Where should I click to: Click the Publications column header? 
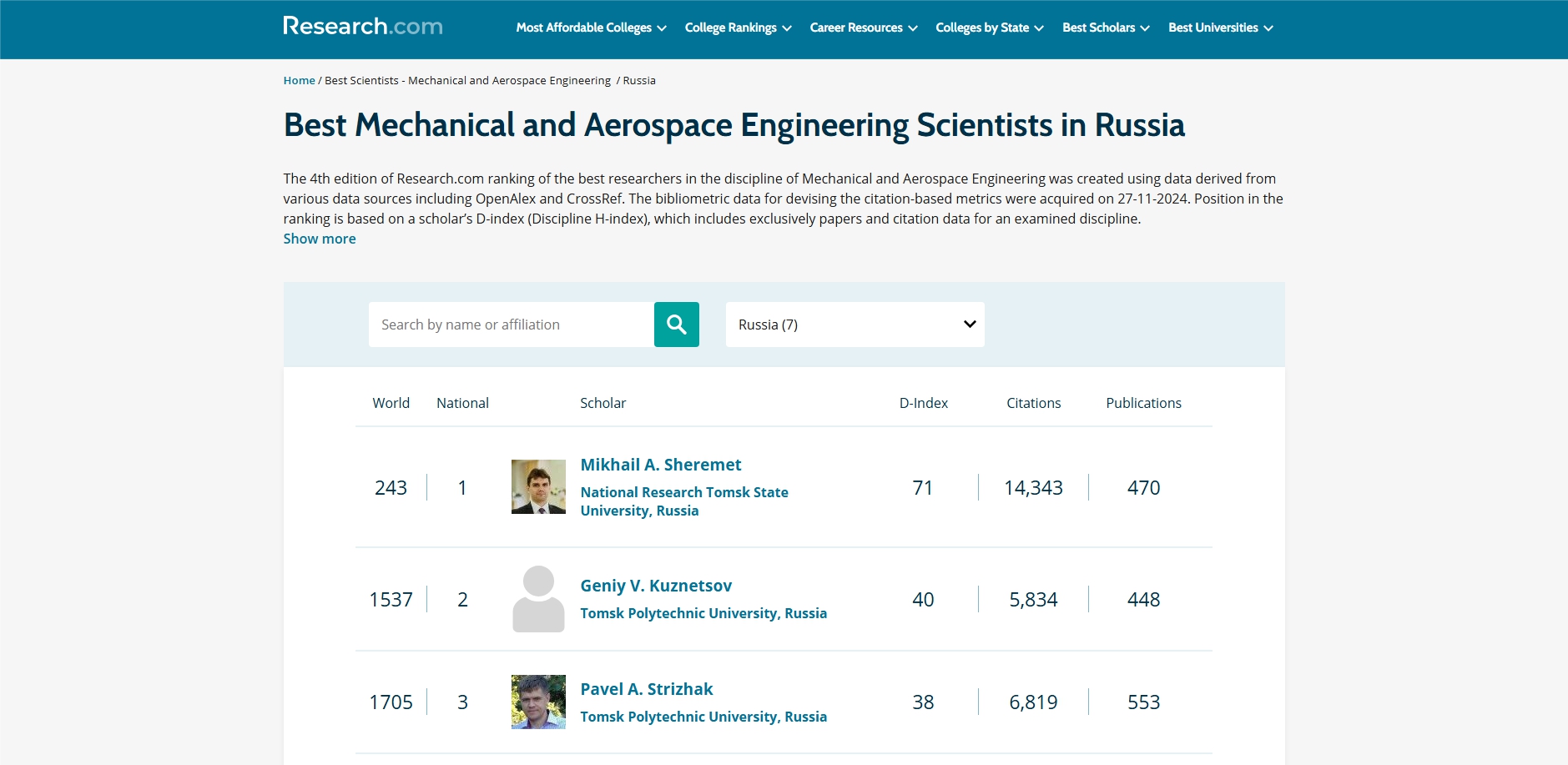pyautogui.click(x=1144, y=403)
